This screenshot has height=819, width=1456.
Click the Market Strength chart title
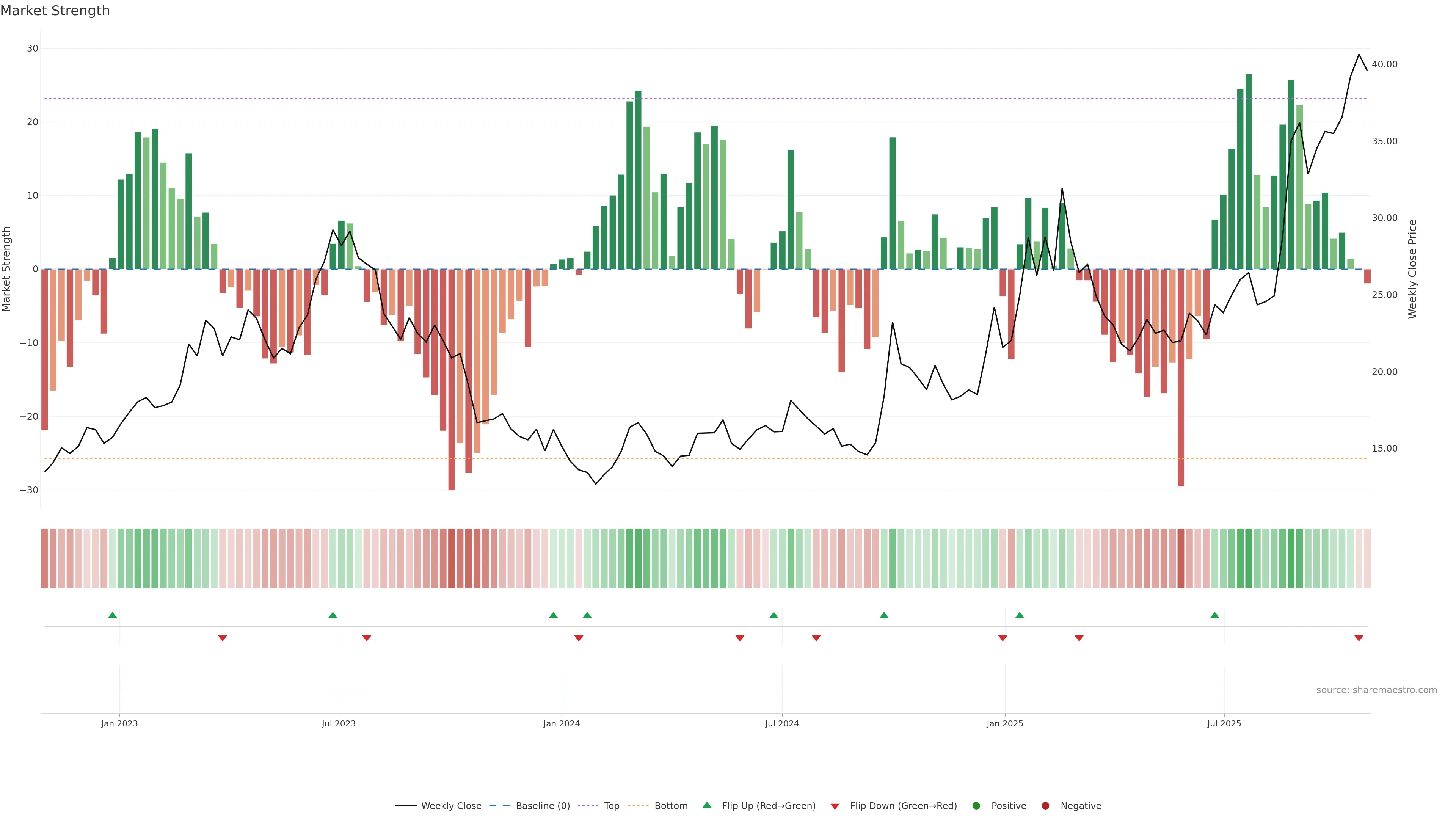pos(55,11)
